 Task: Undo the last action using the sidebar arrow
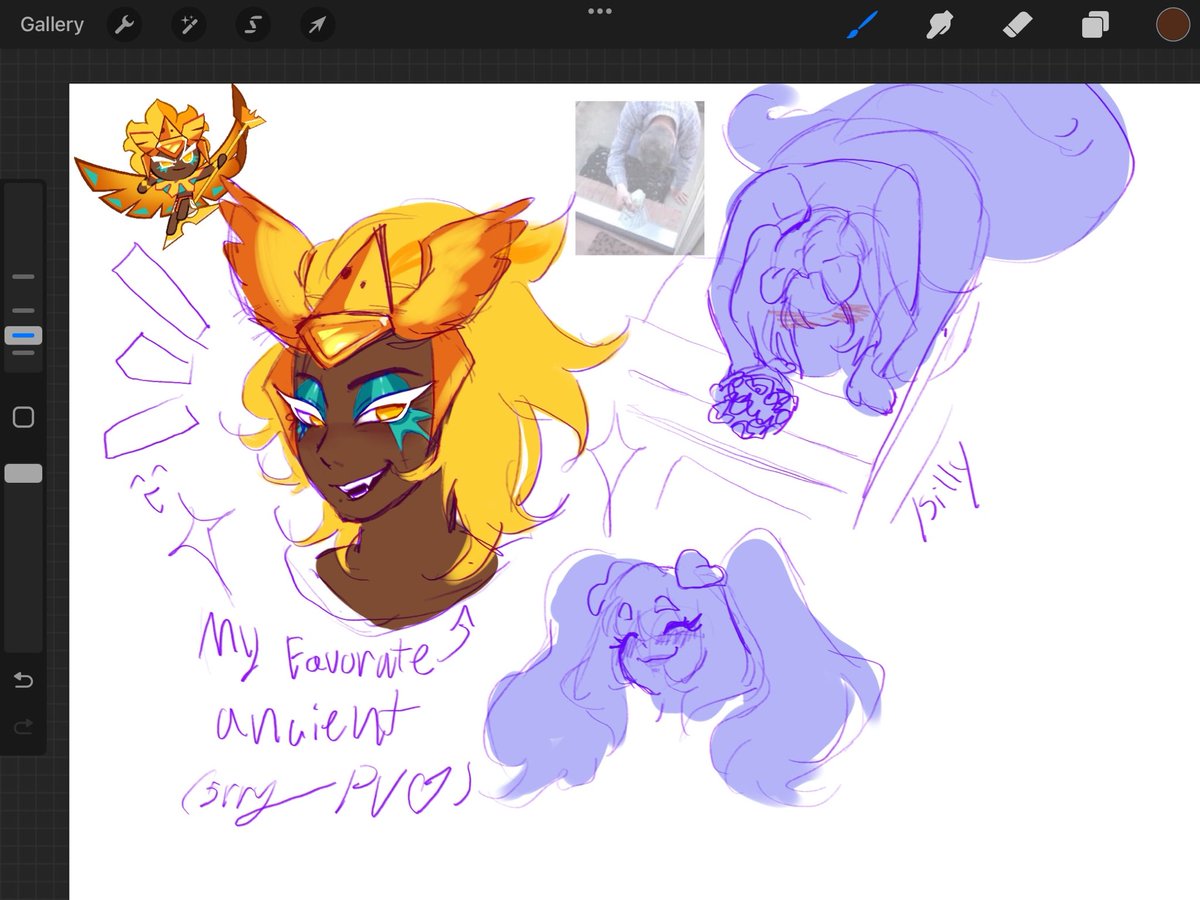(23, 681)
